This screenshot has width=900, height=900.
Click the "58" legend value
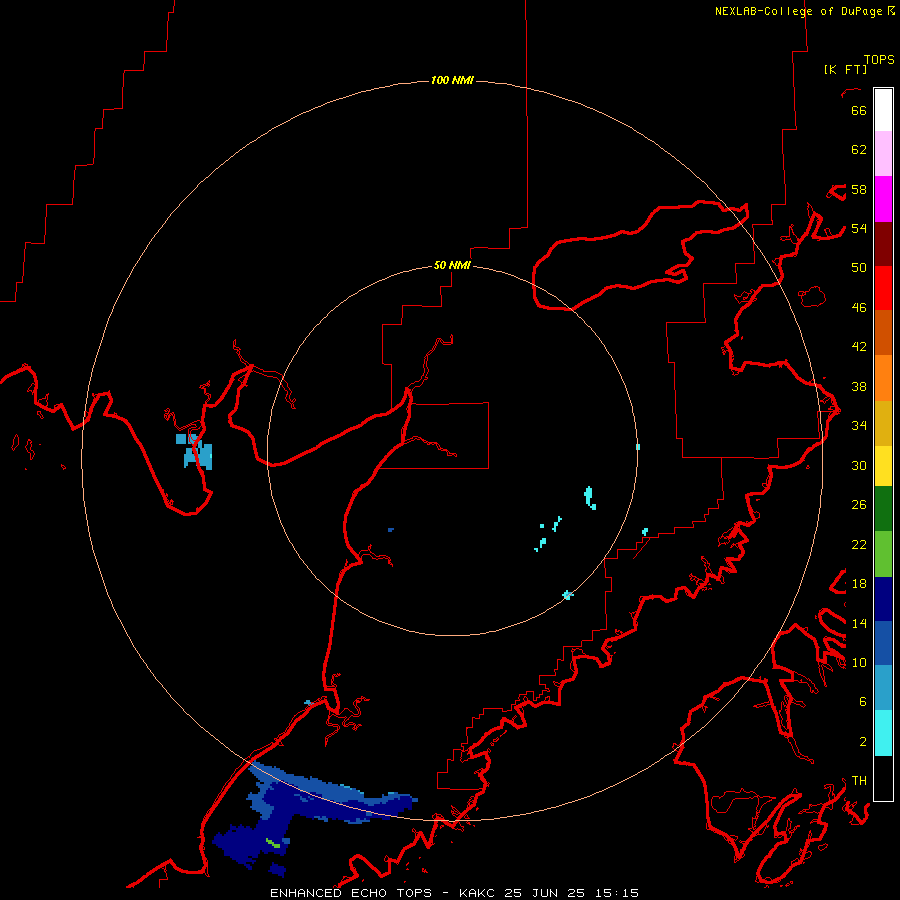tap(859, 189)
